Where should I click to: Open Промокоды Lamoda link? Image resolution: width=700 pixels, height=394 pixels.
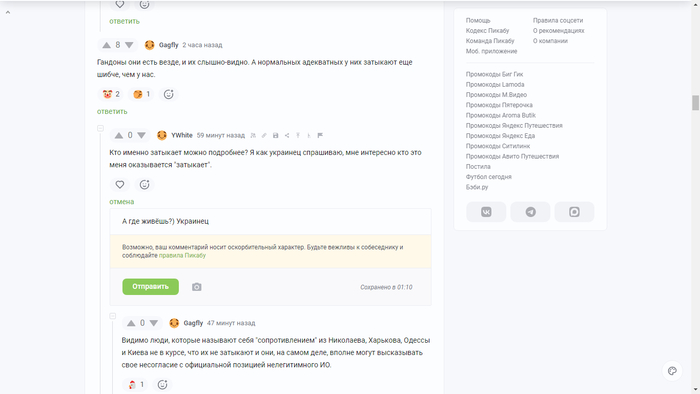(495, 85)
